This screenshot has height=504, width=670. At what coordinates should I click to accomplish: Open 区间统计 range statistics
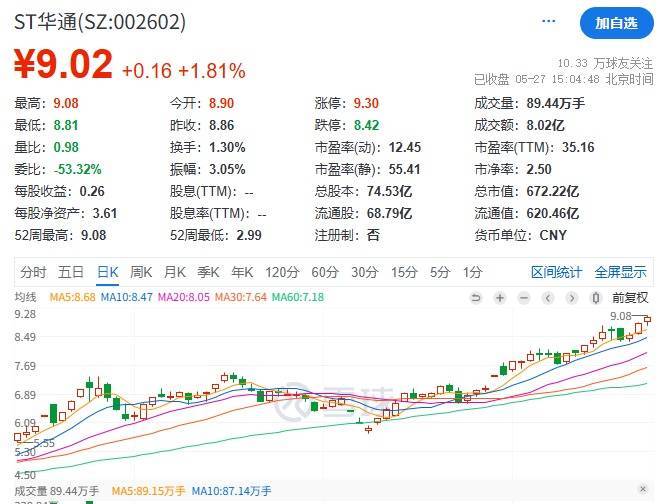tap(556, 272)
